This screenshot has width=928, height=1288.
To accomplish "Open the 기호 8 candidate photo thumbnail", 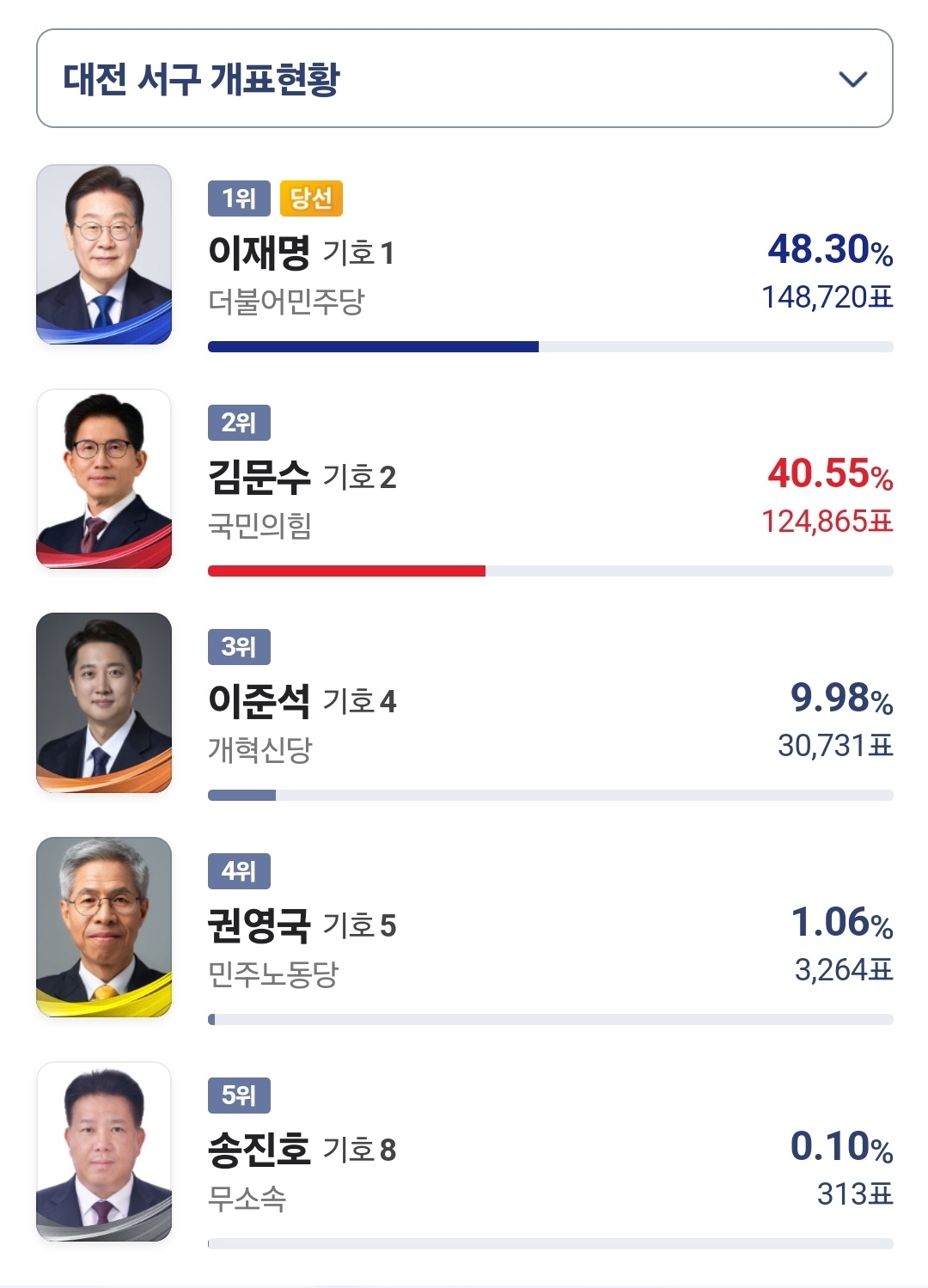I will [x=104, y=1151].
